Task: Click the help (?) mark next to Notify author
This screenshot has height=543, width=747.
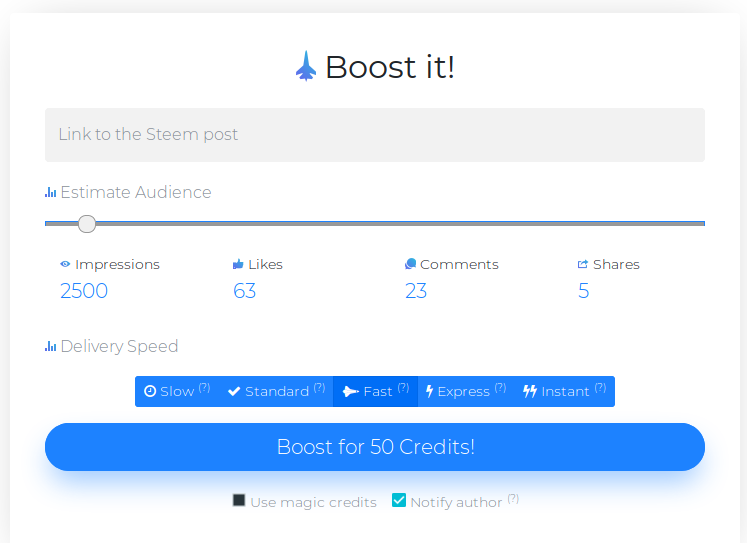Action: (513, 499)
